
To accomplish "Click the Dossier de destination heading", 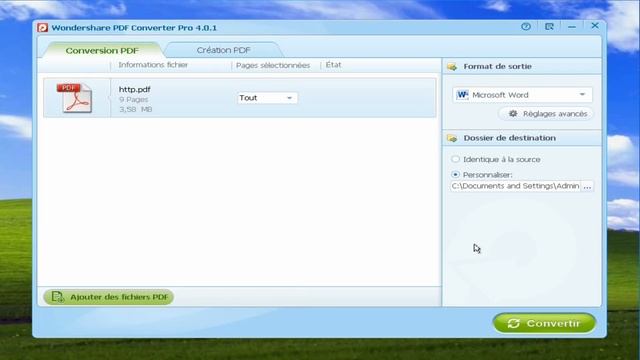I will click(509, 138).
